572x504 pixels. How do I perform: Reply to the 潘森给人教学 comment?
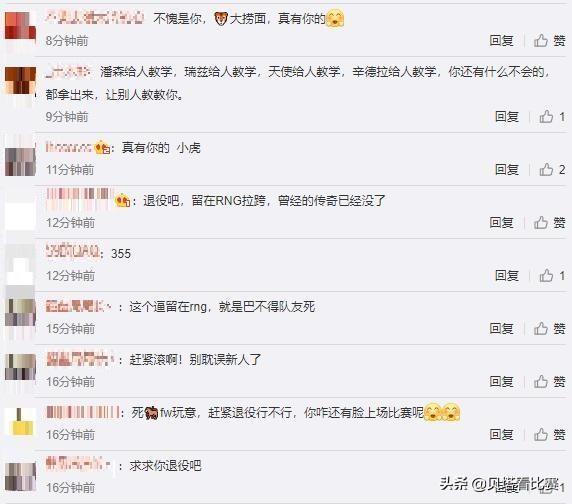coord(507,117)
